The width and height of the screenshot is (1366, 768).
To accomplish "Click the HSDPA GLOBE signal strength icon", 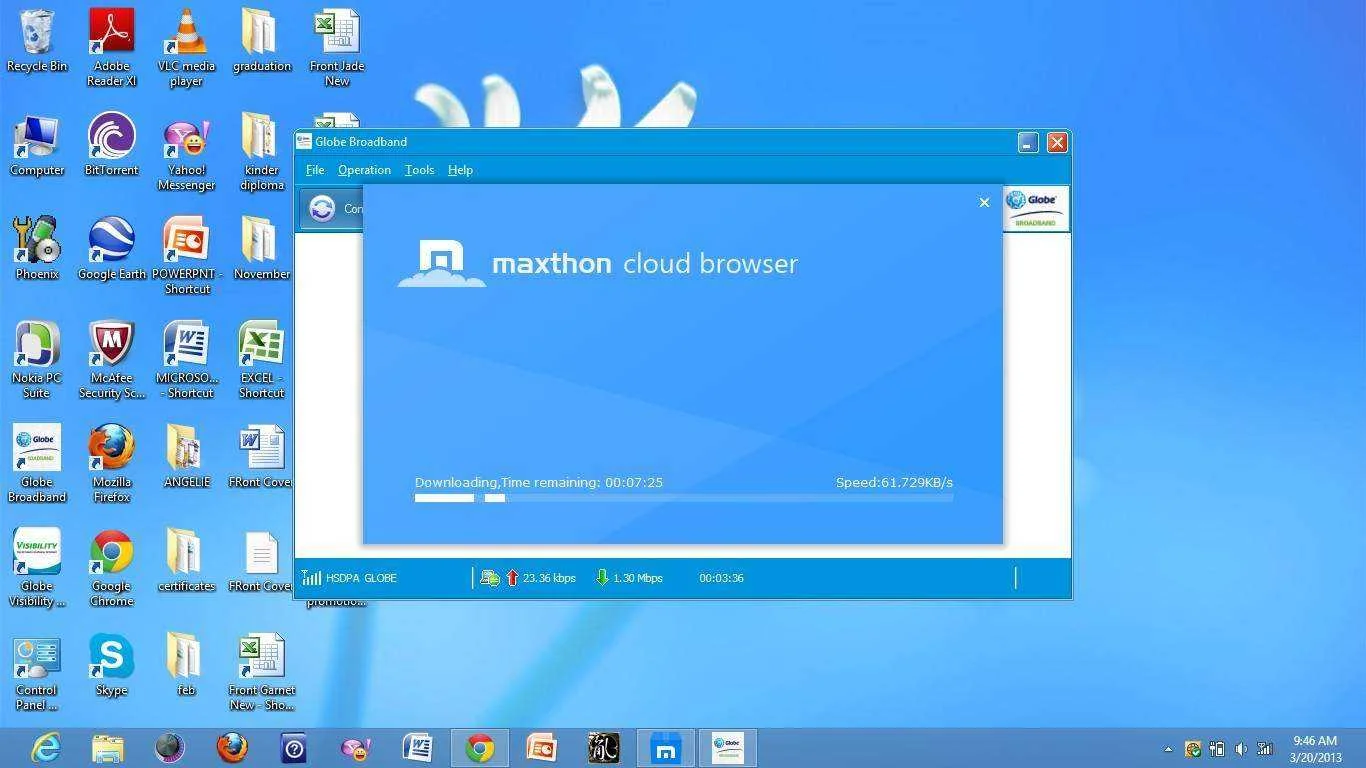I will [x=311, y=578].
